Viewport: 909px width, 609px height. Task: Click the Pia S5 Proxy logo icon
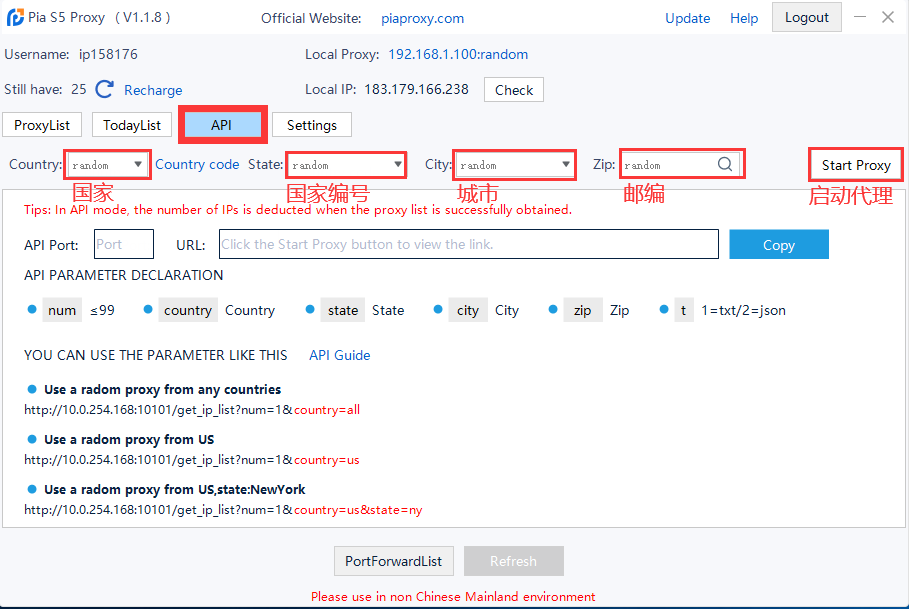click(14, 17)
